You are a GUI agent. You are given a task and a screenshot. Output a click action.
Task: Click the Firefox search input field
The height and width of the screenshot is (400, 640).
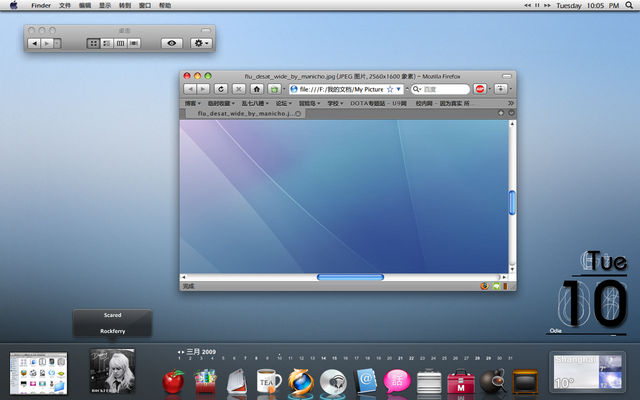pyautogui.click(x=442, y=89)
